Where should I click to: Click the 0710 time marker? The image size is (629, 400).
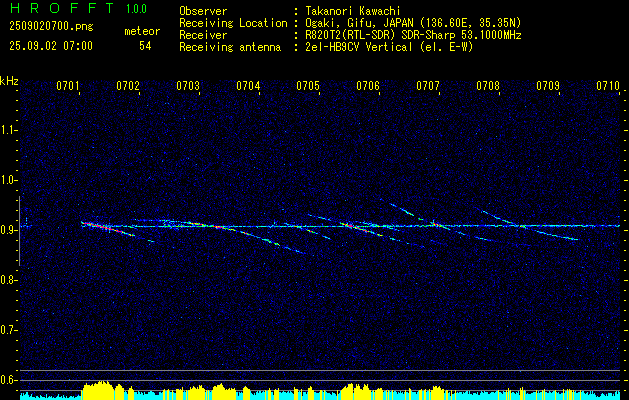(608, 86)
